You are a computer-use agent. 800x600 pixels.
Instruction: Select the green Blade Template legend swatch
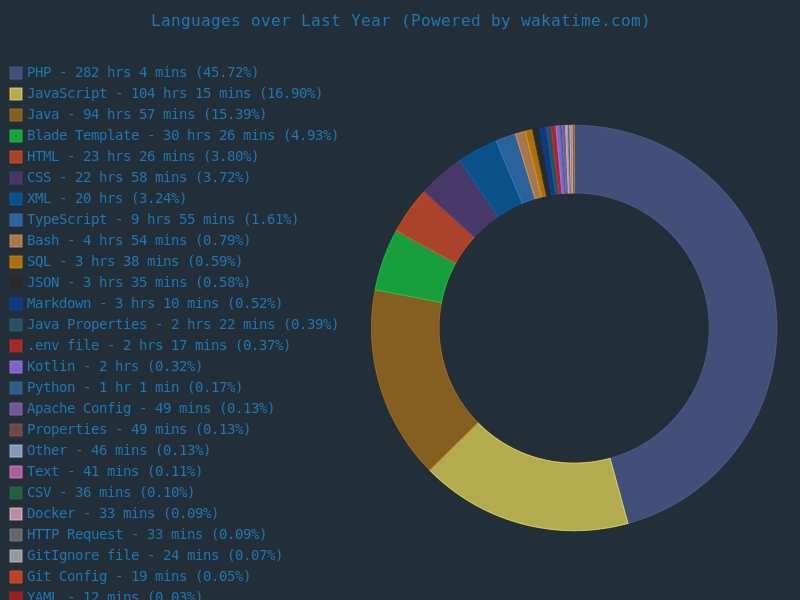[16, 136]
